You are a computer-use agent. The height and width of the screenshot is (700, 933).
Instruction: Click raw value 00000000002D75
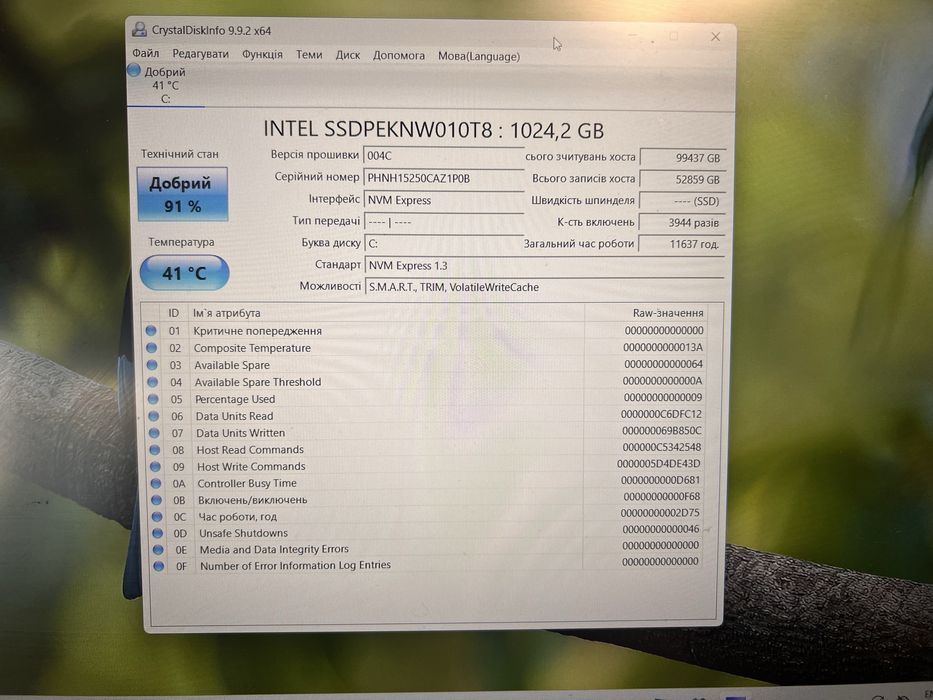660,512
